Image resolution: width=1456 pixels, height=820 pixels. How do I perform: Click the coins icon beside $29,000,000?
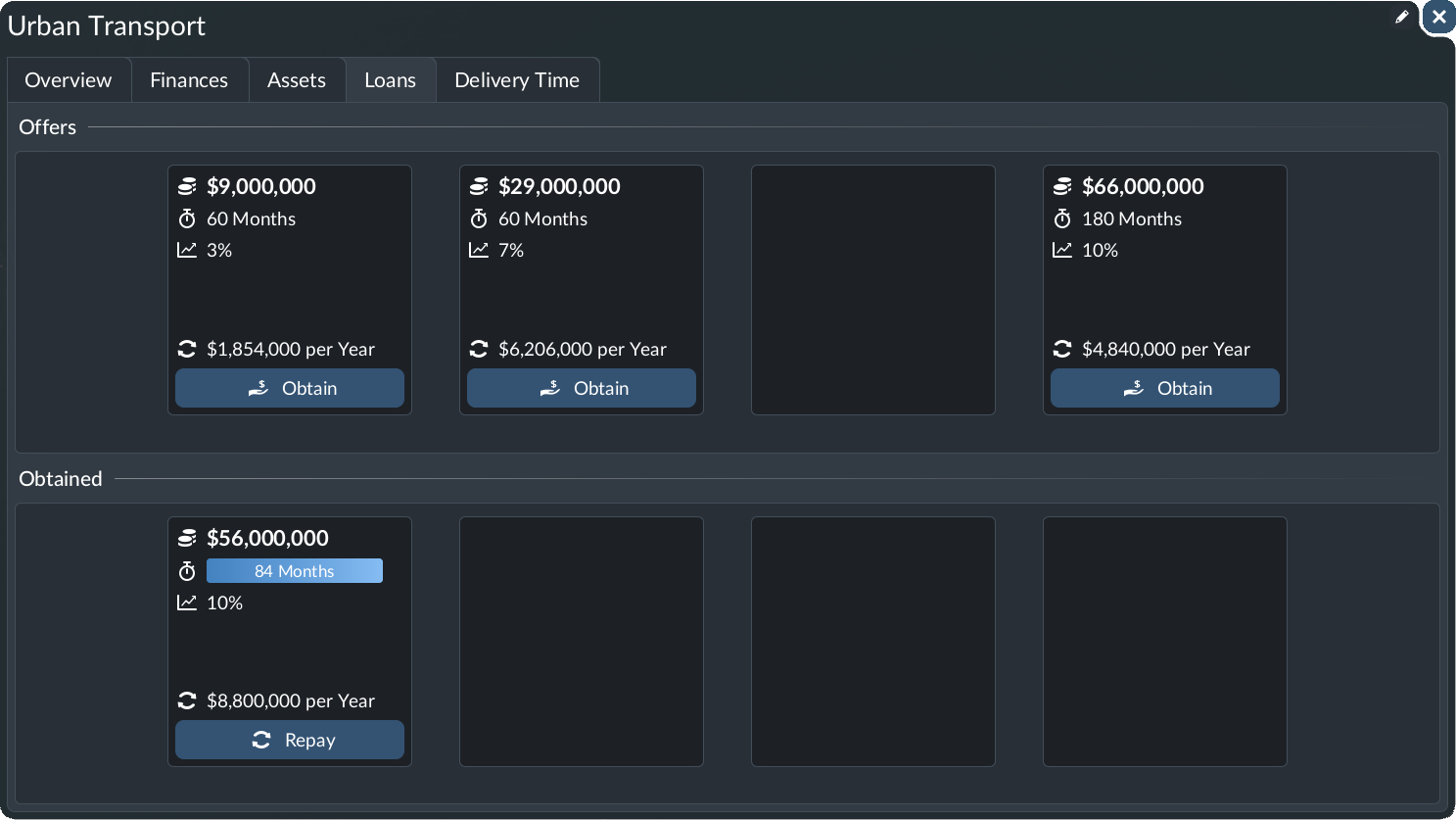coord(479,186)
